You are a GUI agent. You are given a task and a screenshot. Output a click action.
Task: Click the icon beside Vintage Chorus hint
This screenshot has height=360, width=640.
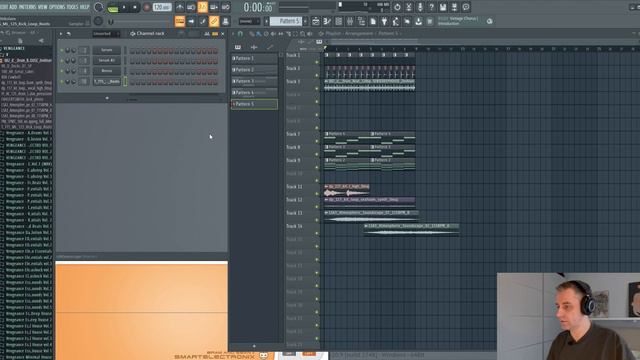tap(489, 21)
